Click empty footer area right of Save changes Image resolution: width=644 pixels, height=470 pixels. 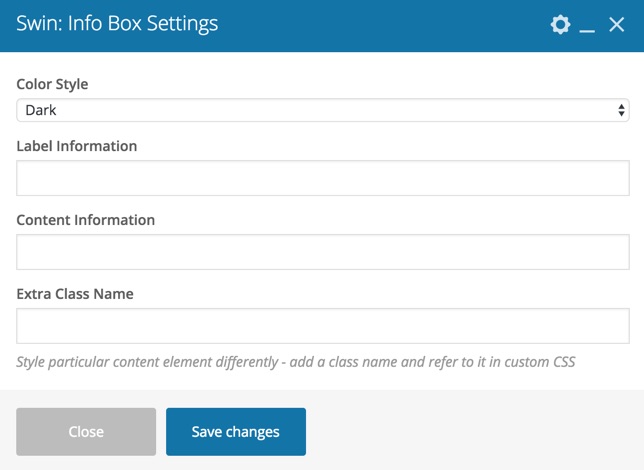[x=472, y=431]
